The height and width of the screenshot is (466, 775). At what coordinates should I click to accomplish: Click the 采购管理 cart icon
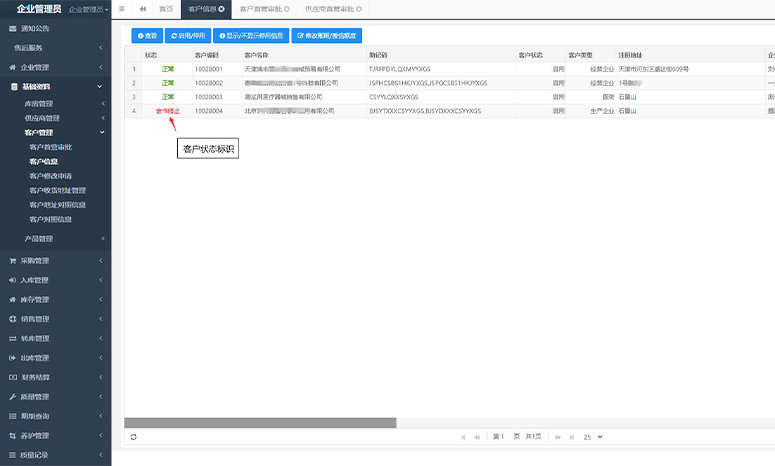pyautogui.click(x=12, y=261)
